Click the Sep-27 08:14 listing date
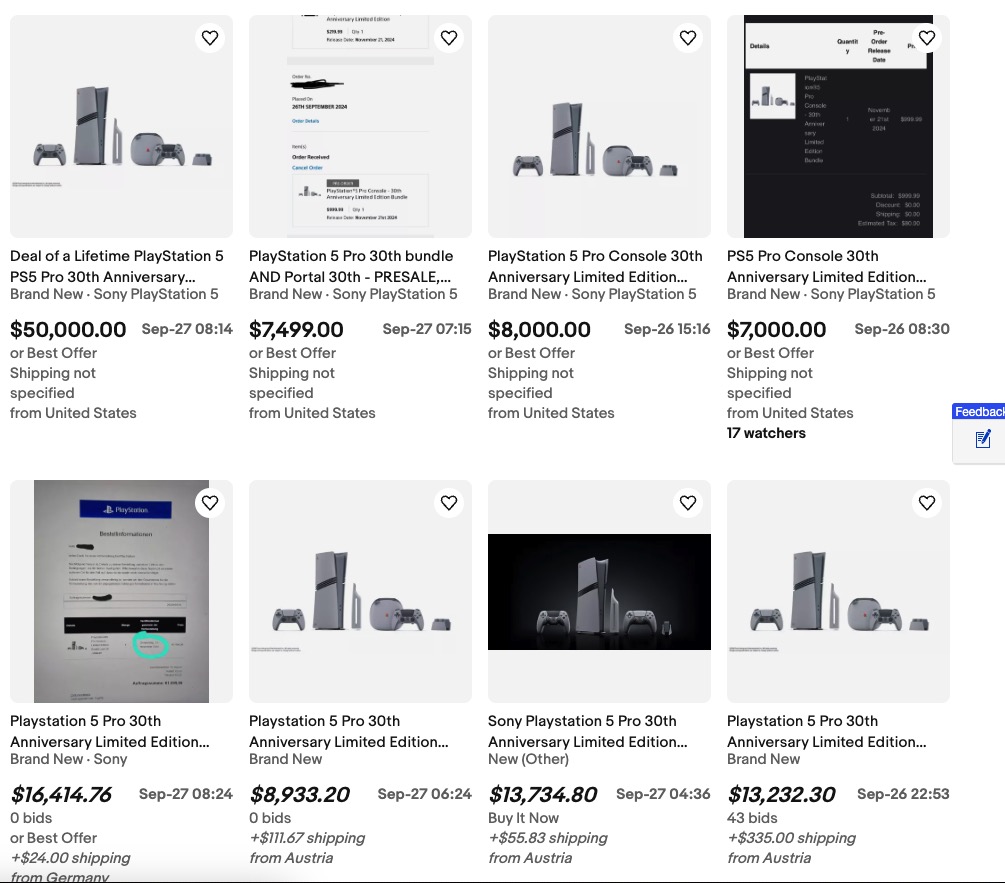Screen dimensions: 1005x883 187,329
